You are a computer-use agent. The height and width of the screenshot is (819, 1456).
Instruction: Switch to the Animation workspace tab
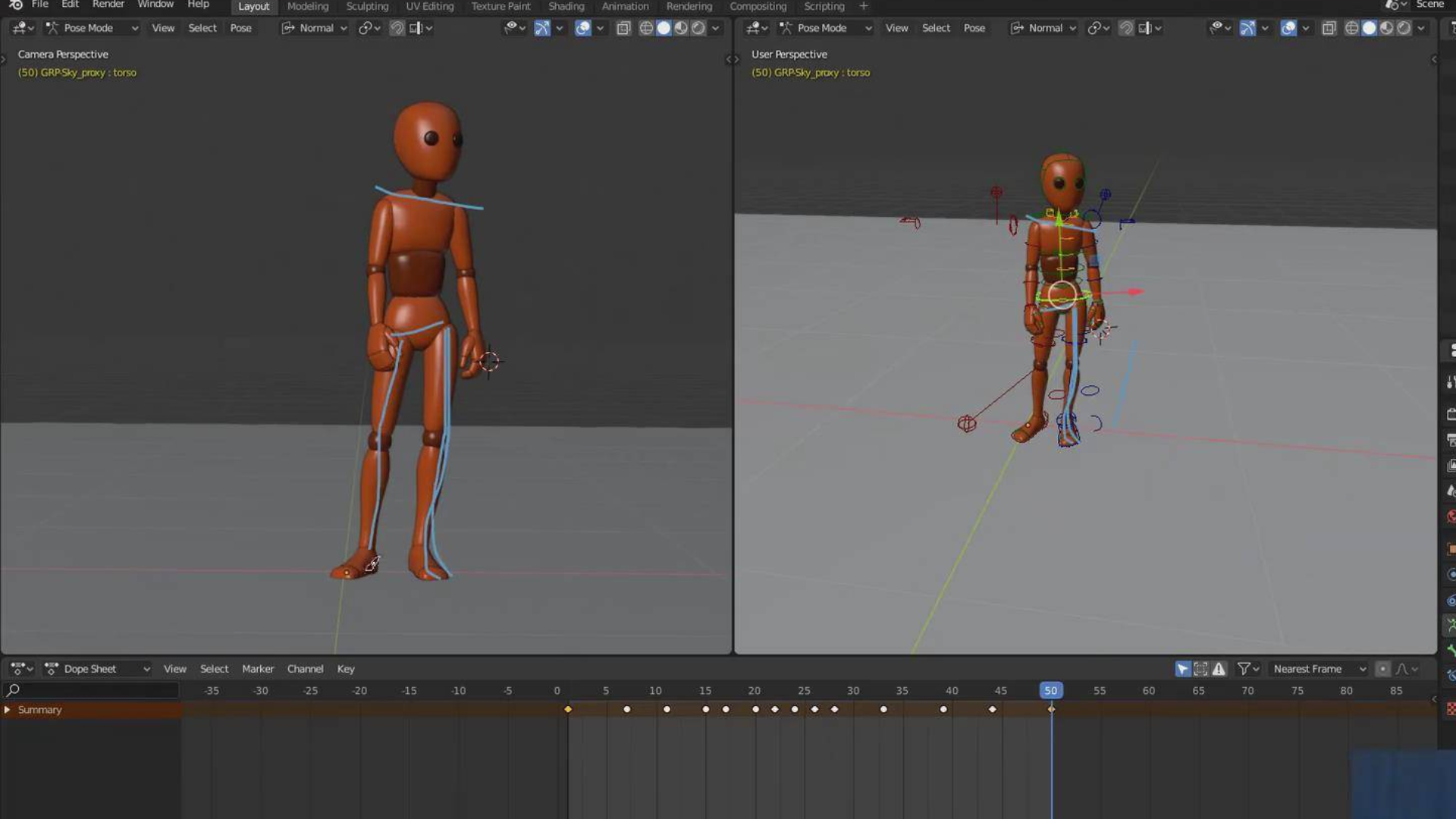[625, 6]
